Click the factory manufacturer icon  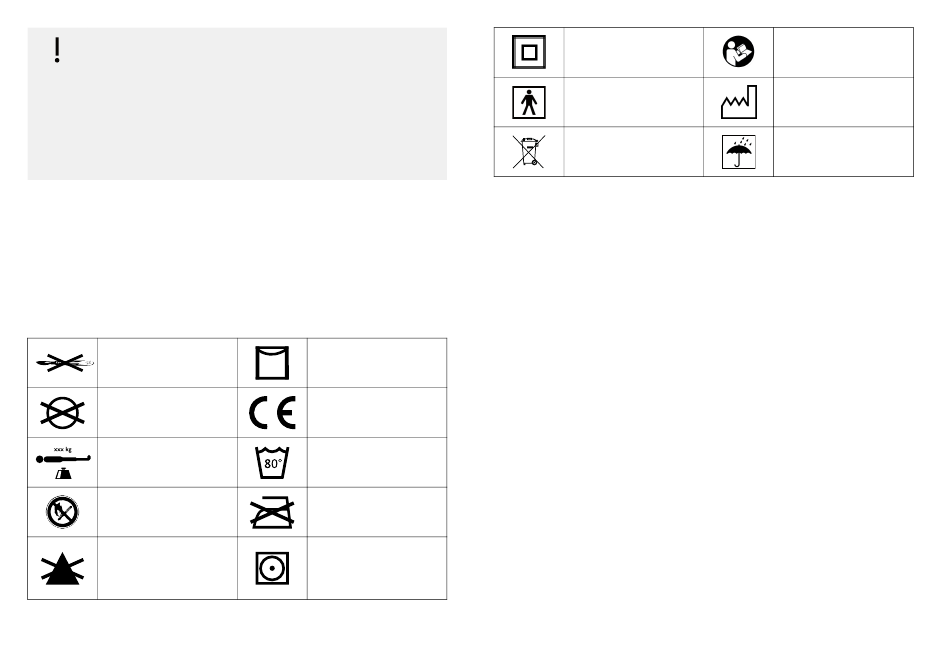click(739, 102)
